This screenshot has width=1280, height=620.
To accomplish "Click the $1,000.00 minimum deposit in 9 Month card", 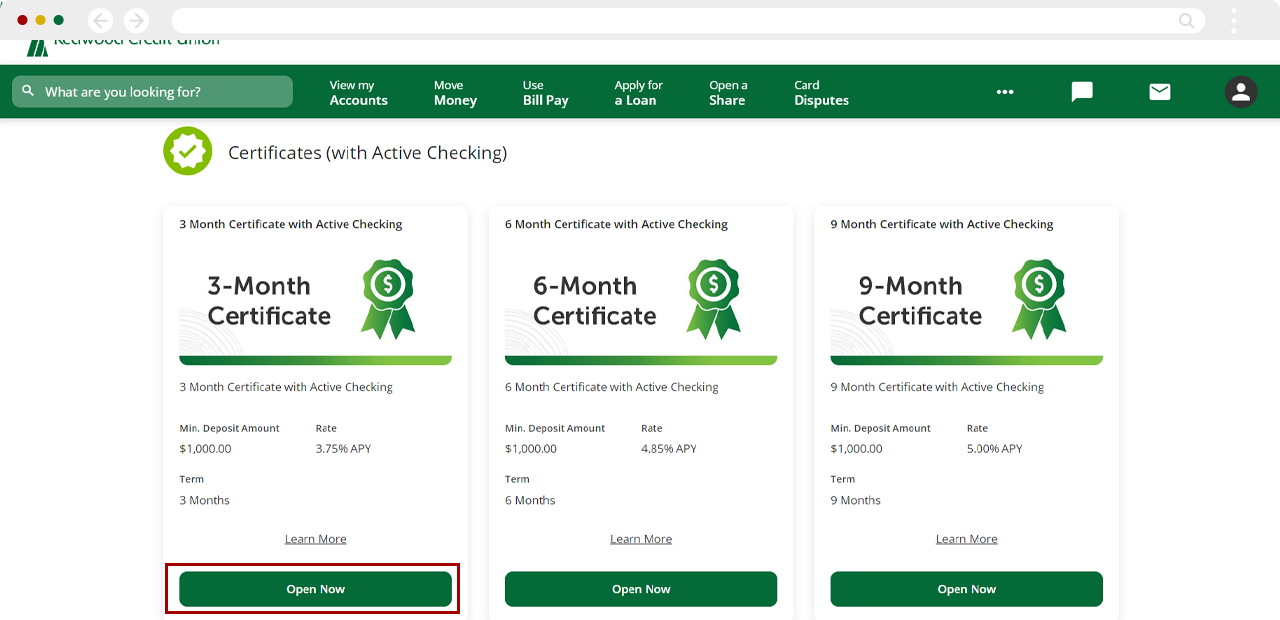I will click(x=856, y=449).
